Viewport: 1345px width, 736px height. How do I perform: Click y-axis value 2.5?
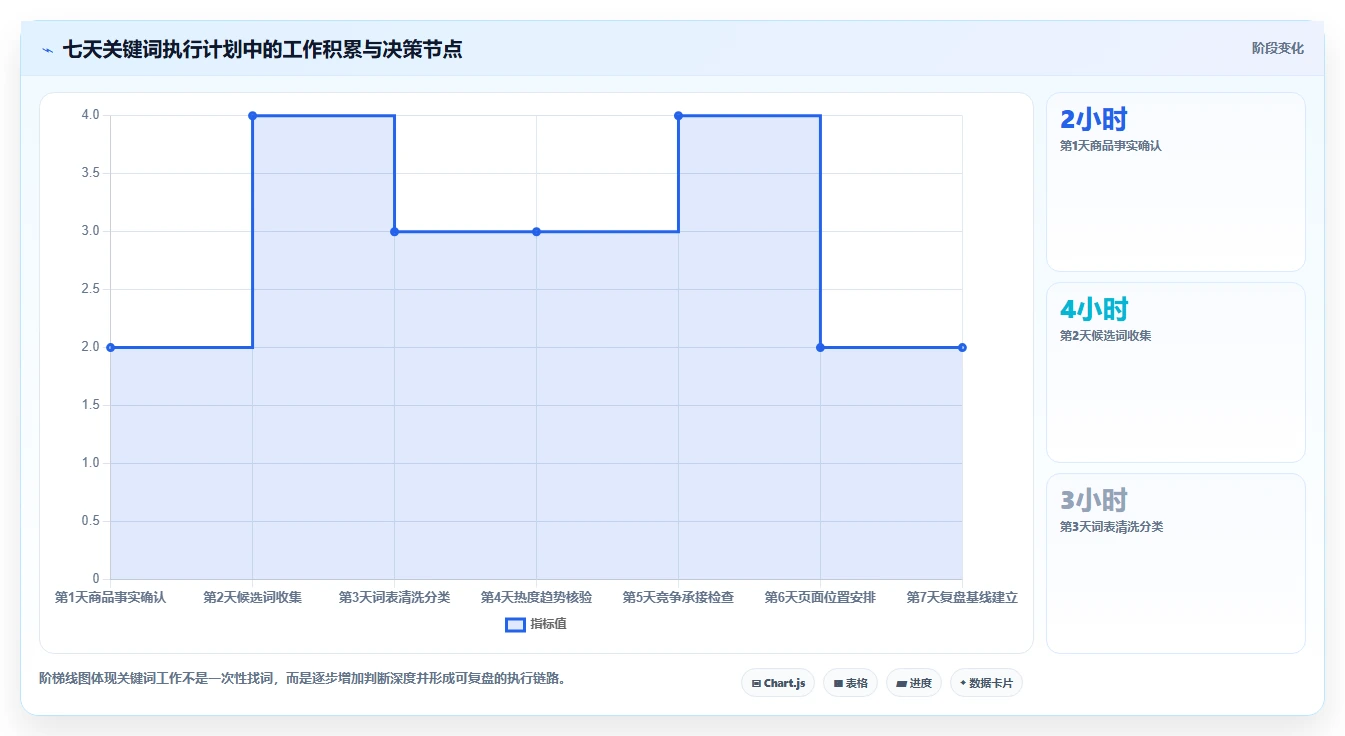[x=91, y=289]
